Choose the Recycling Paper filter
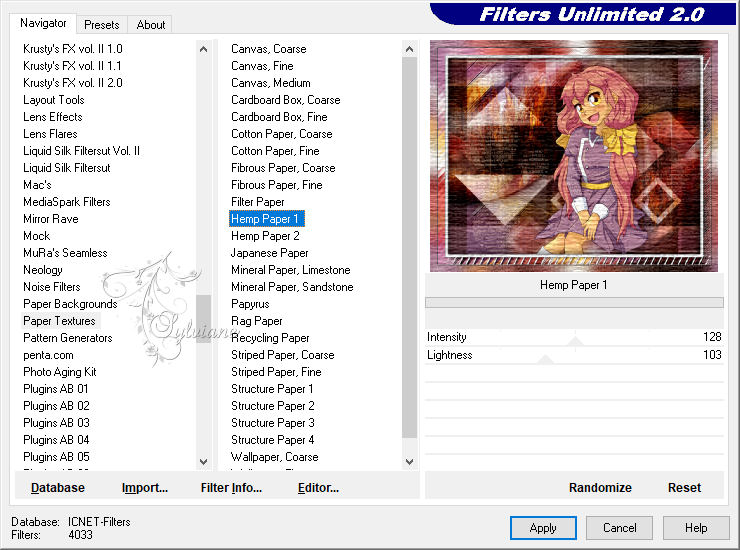 pyautogui.click(x=270, y=338)
